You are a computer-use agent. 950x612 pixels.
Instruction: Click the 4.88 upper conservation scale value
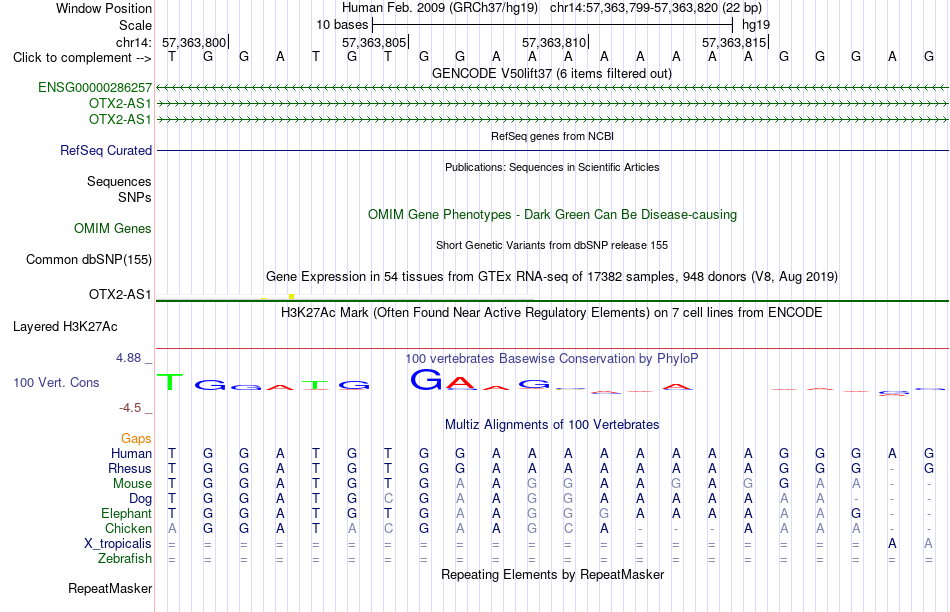[128, 358]
